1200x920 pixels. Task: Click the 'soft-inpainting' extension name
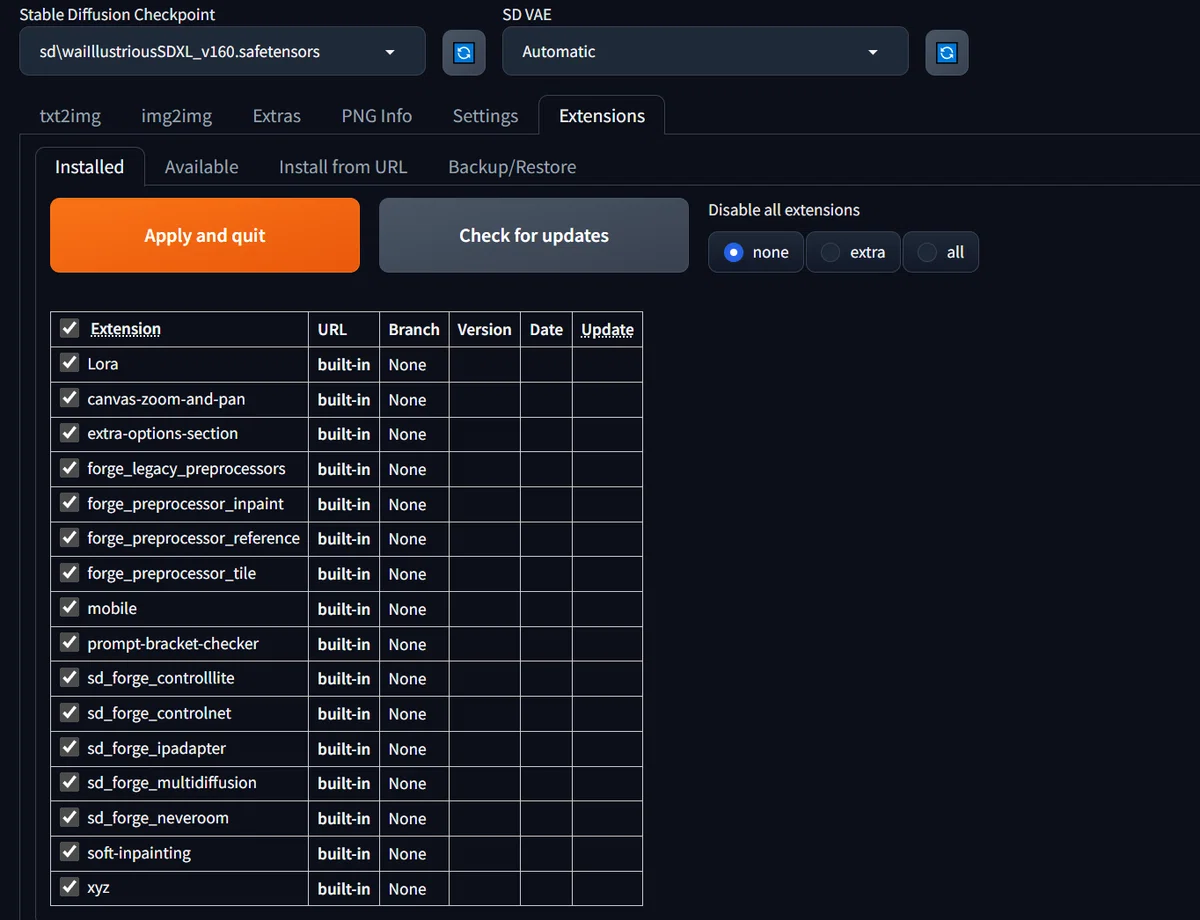point(139,853)
